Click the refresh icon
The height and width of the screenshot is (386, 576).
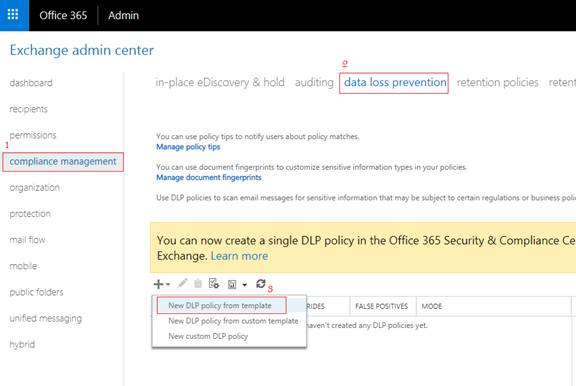tap(260, 284)
